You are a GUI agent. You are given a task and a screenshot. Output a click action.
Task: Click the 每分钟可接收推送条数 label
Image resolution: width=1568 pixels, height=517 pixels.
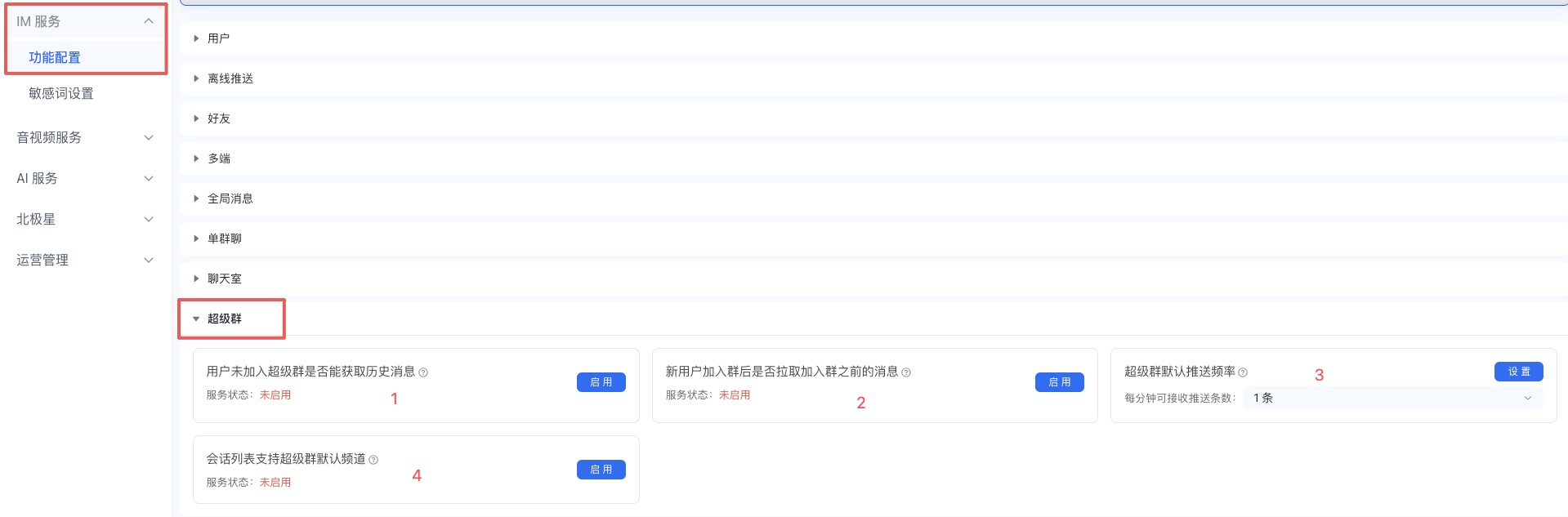click(x=1180, y=399)
